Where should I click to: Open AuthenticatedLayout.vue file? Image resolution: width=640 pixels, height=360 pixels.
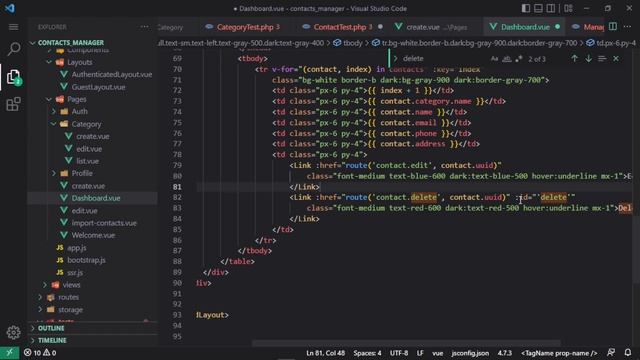coord(111,75)
